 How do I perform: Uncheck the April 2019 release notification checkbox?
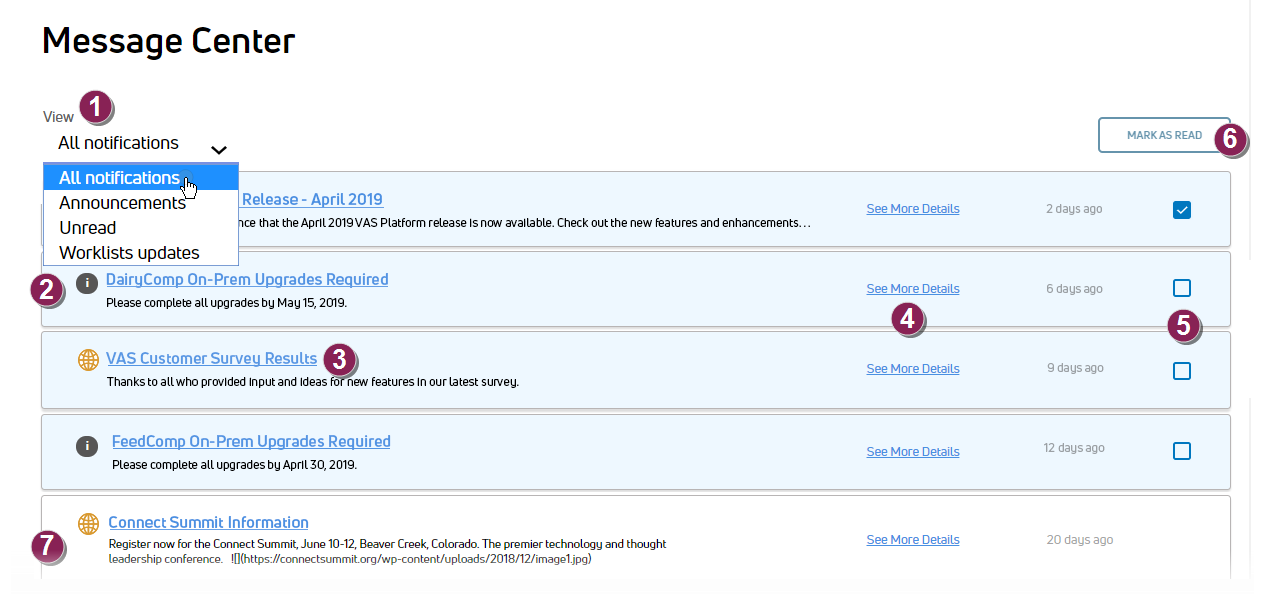[1181, 210]
